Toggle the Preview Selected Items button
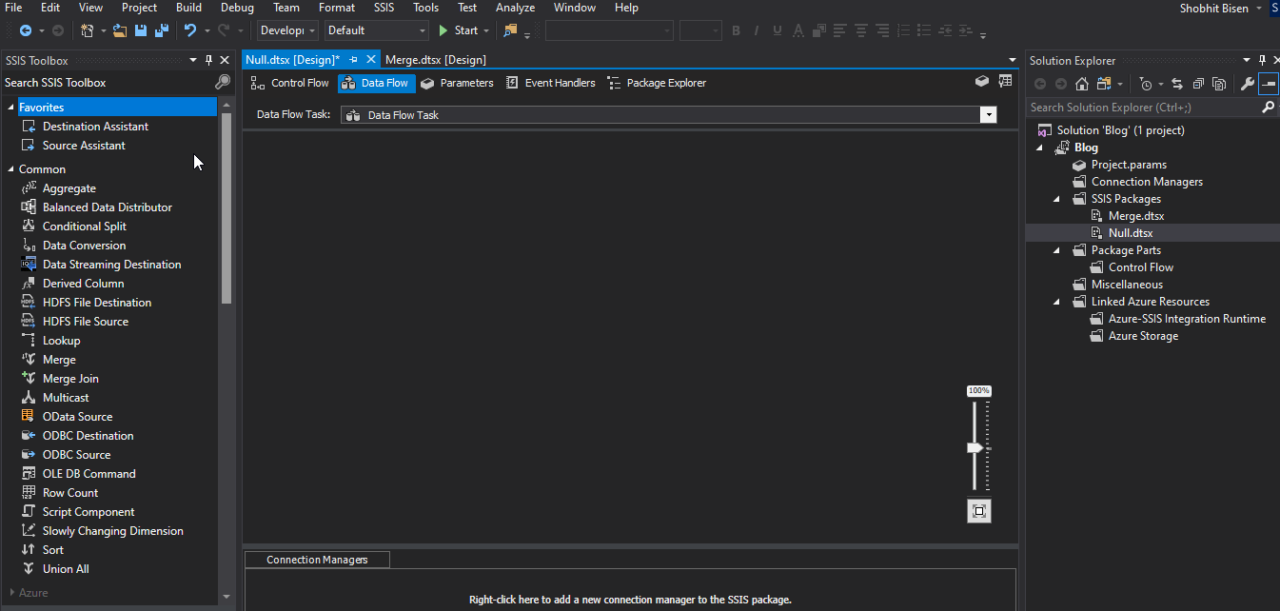The height and width of the screenshot is (611, 1280). click(x=1268, y=84)
